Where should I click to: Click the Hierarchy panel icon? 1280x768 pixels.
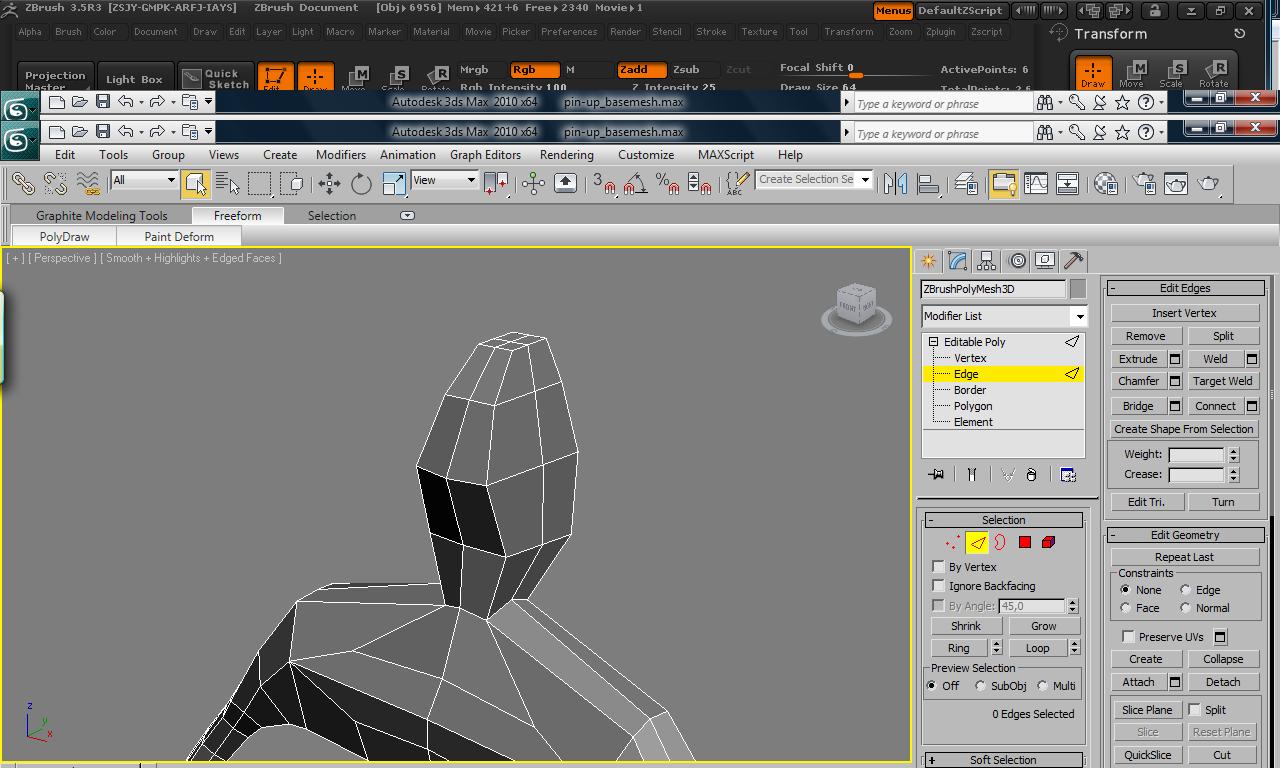pos(986,261)
